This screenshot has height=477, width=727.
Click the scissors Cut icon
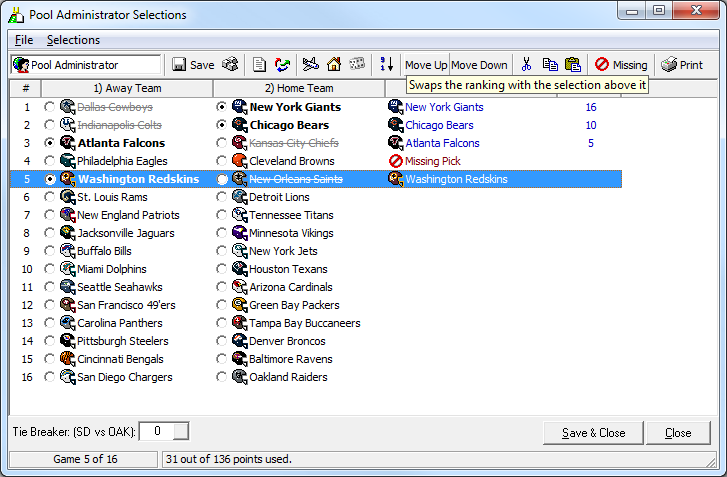(526, 64)
